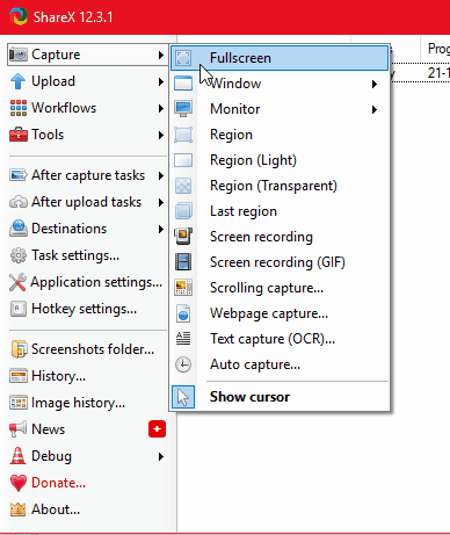Select Screen recording menu entry
This screenshot has height=535, width=450.
pos(280,236)
